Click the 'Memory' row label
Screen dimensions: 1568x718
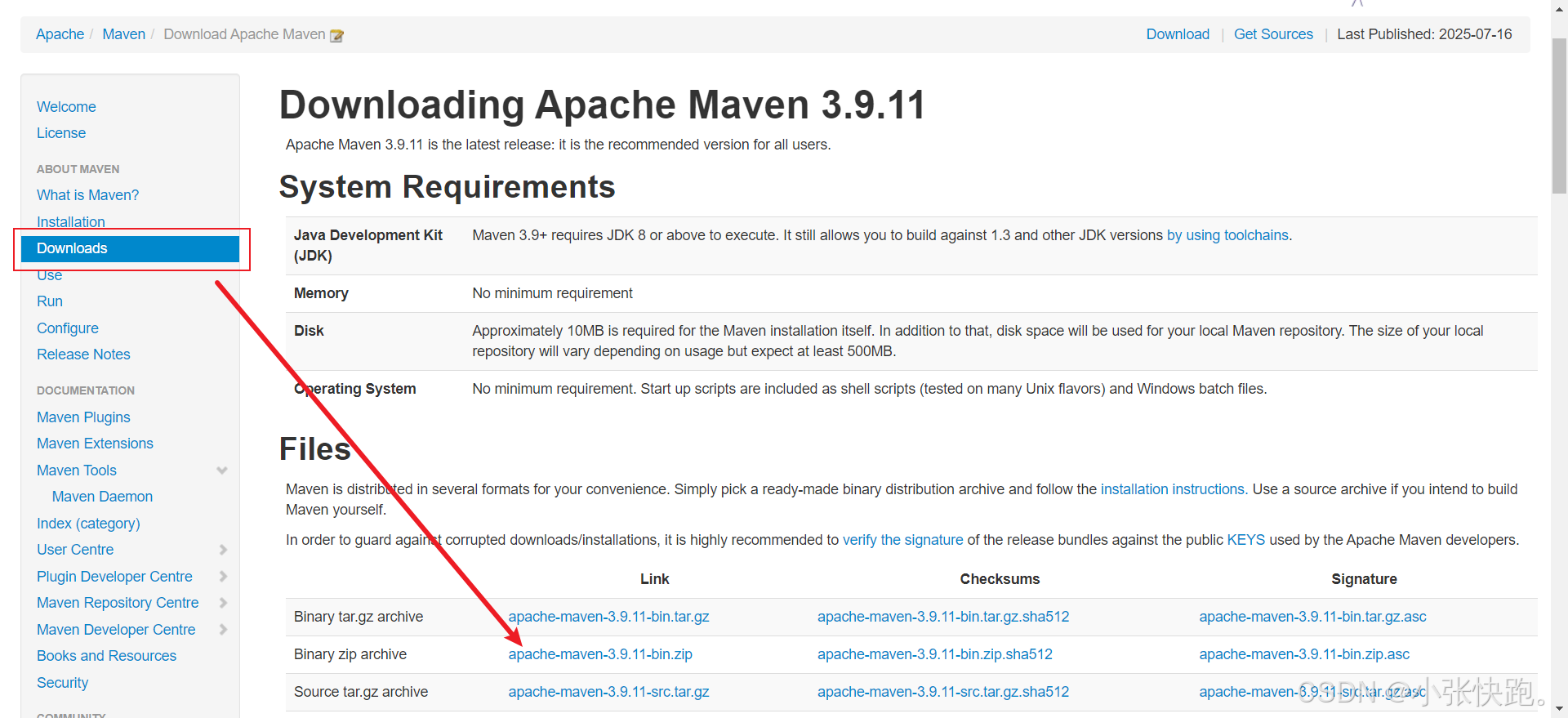coord(321,293)
